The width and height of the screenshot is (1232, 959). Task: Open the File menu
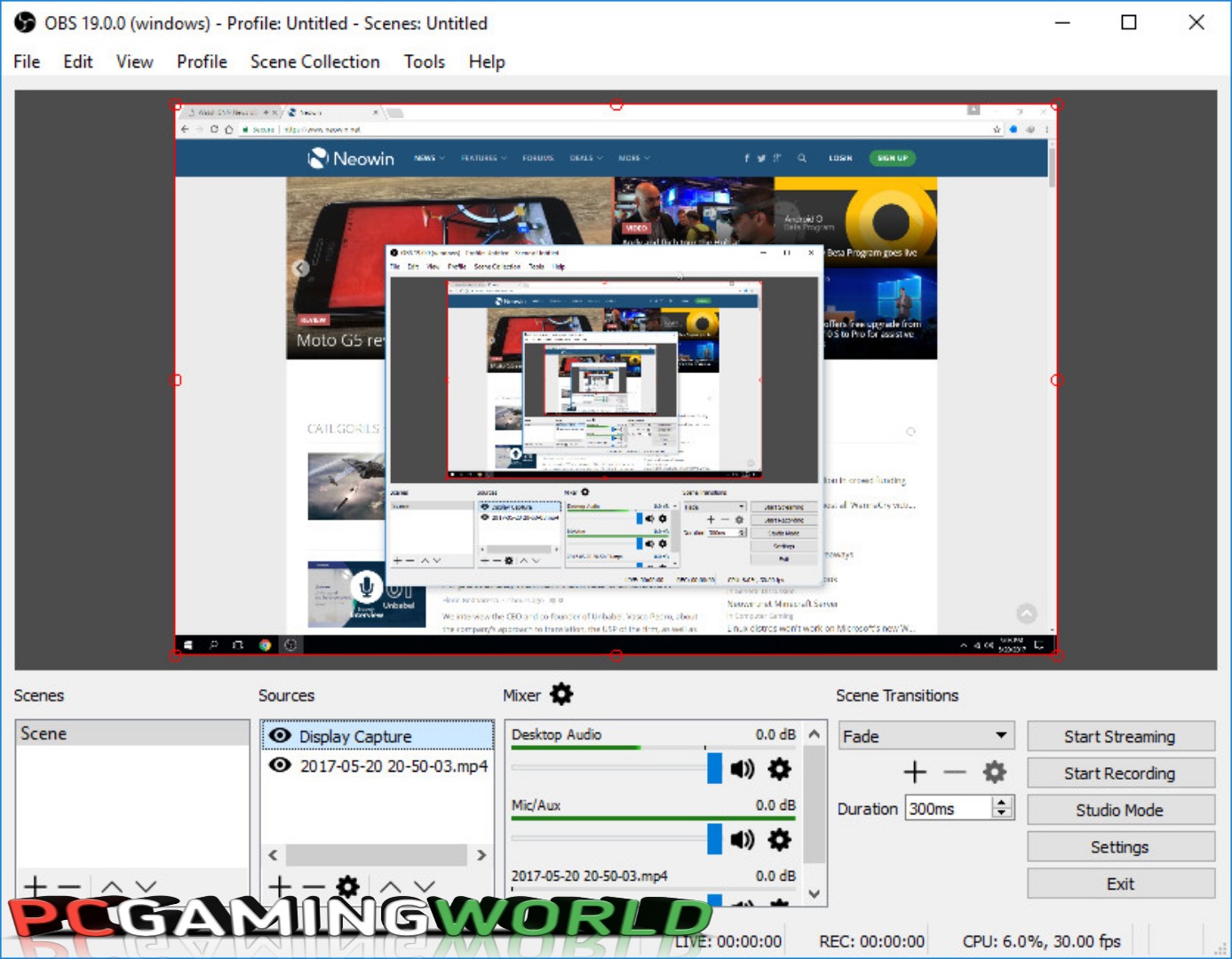27,61
